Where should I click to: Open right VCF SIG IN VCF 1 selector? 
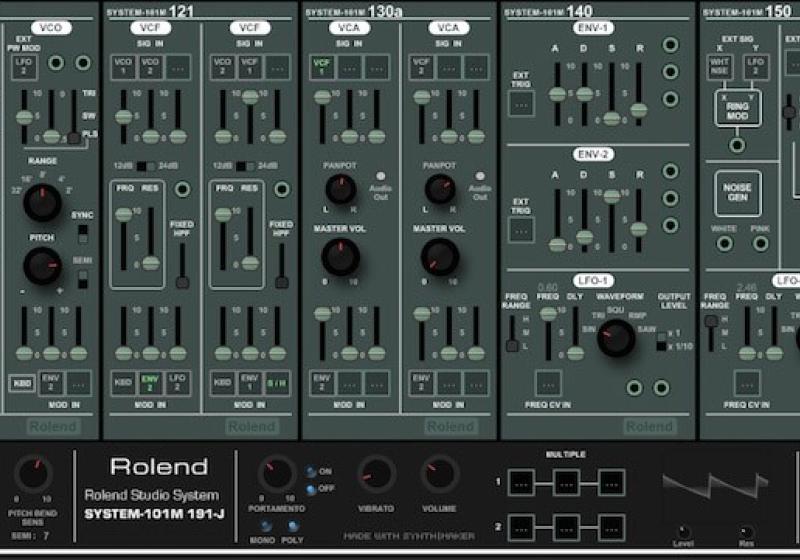pyautogui.click(x=250, y=67)
